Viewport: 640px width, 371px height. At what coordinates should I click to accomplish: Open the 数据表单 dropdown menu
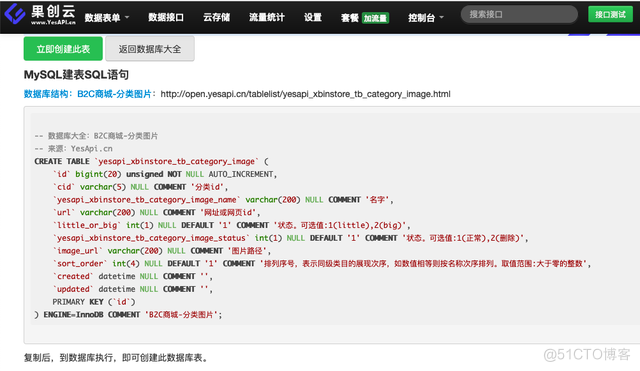coord(107,18)
